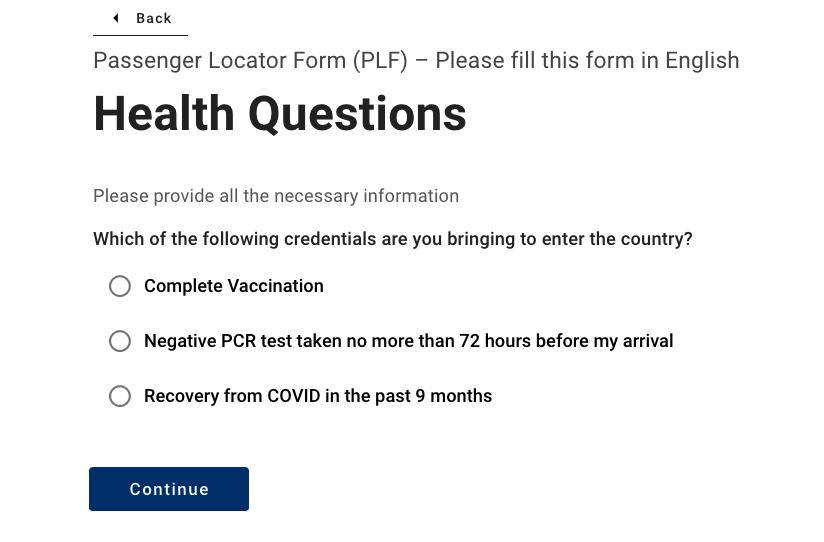Click the Negative PCR test option label
The image size is (824, 542).
tap(408, 341)
